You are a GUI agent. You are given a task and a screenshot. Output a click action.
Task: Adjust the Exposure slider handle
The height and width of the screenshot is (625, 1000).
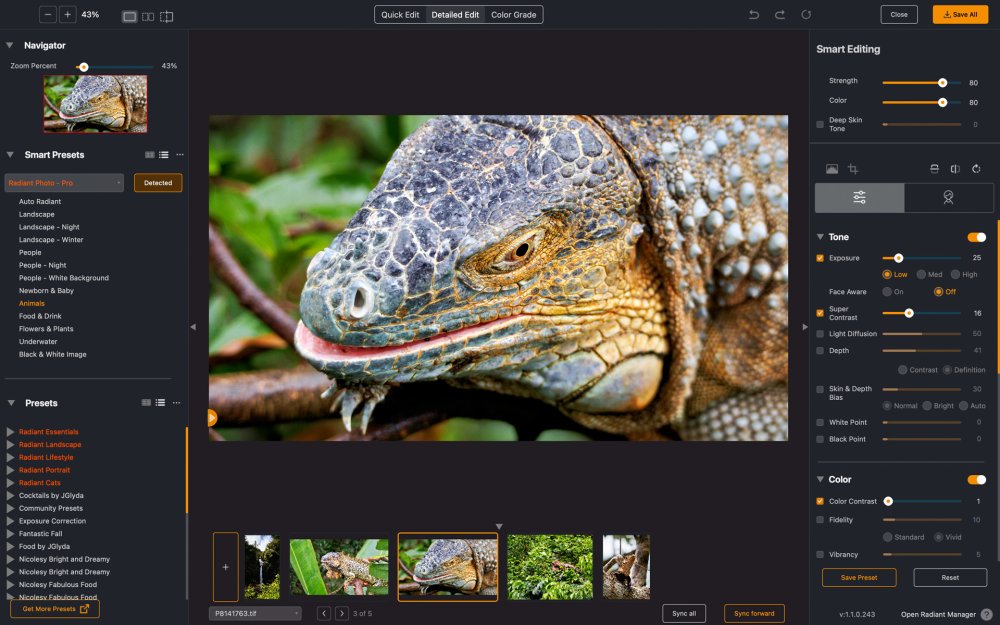point(898,258)
